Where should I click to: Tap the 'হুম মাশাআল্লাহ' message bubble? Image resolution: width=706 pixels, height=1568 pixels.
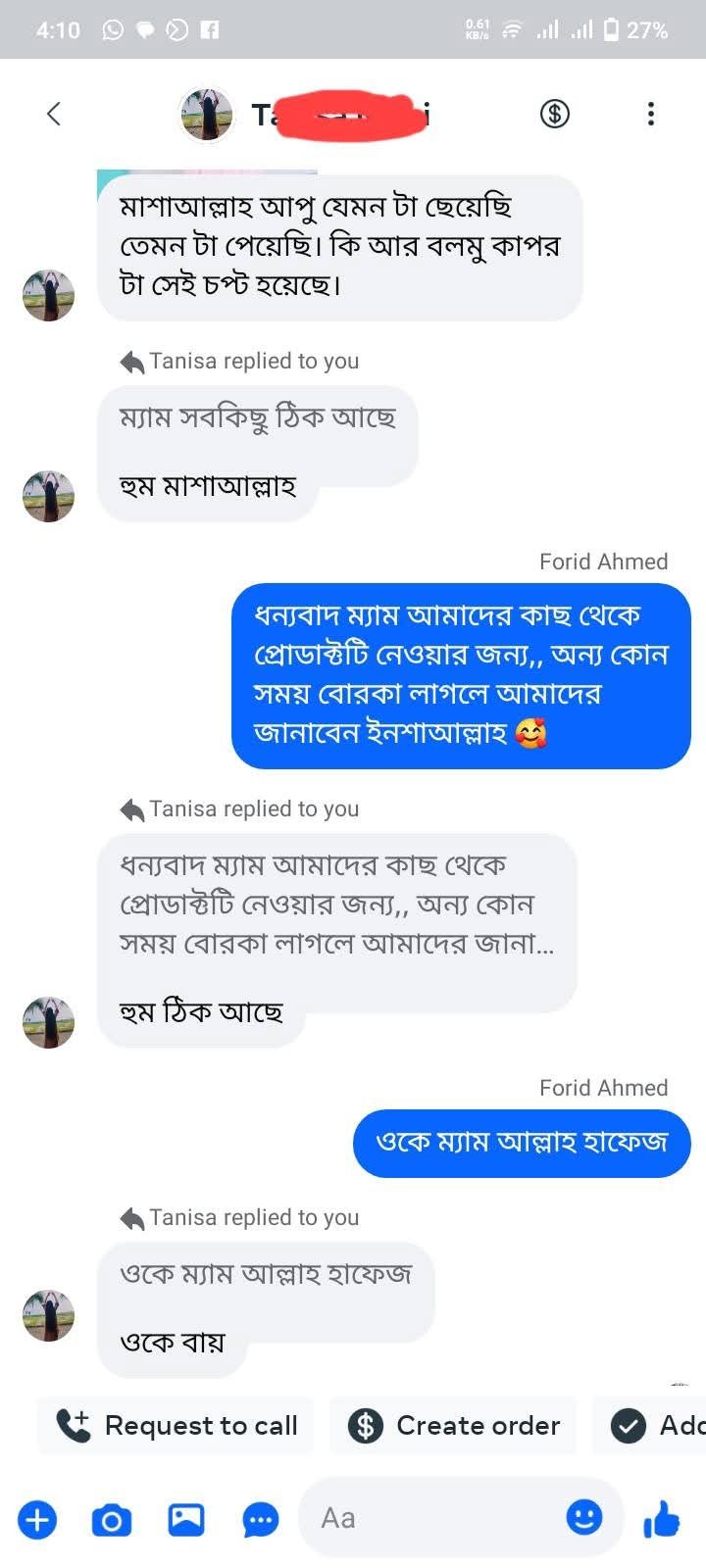coord(208,487)
